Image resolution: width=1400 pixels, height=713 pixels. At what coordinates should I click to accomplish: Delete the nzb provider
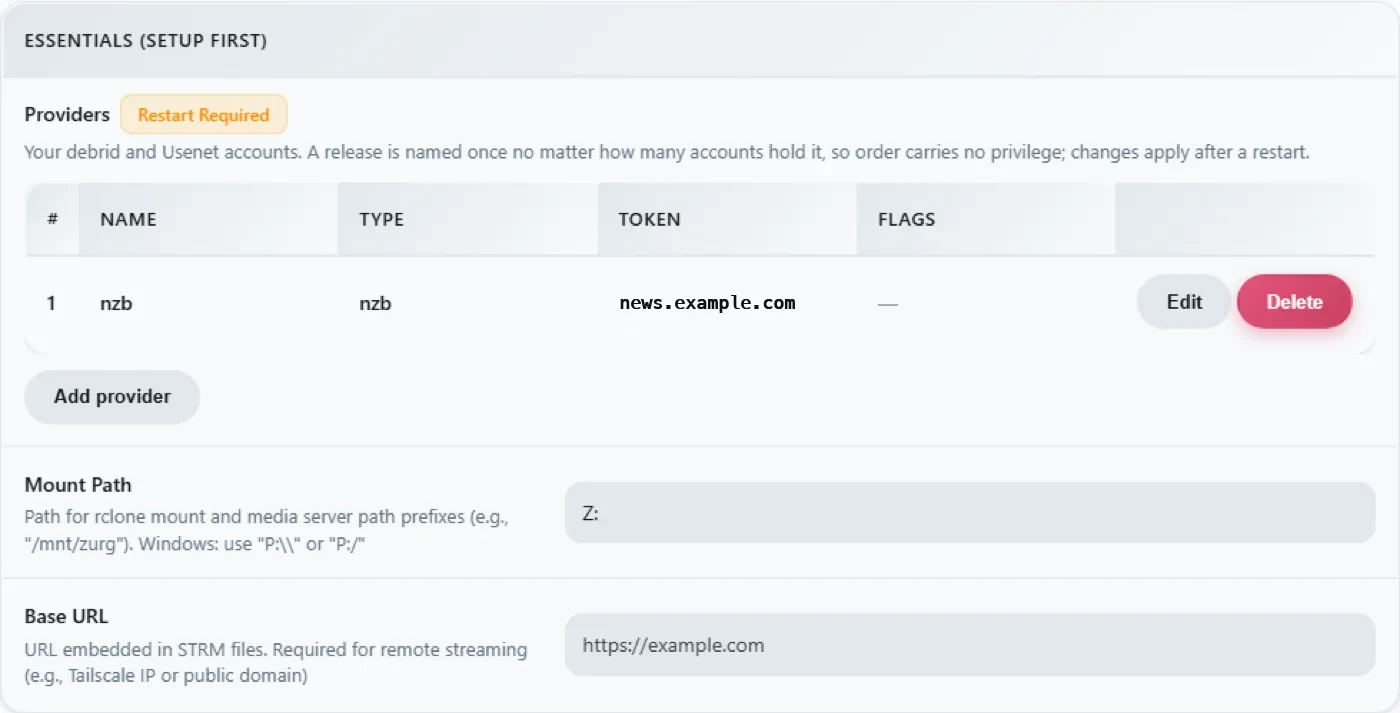pos(1294,302)
